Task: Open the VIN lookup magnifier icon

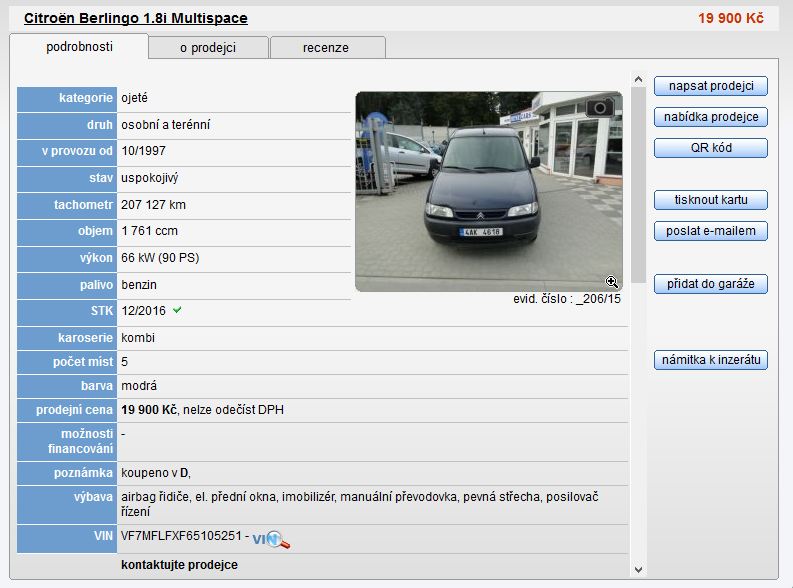Action: [271, 539]
